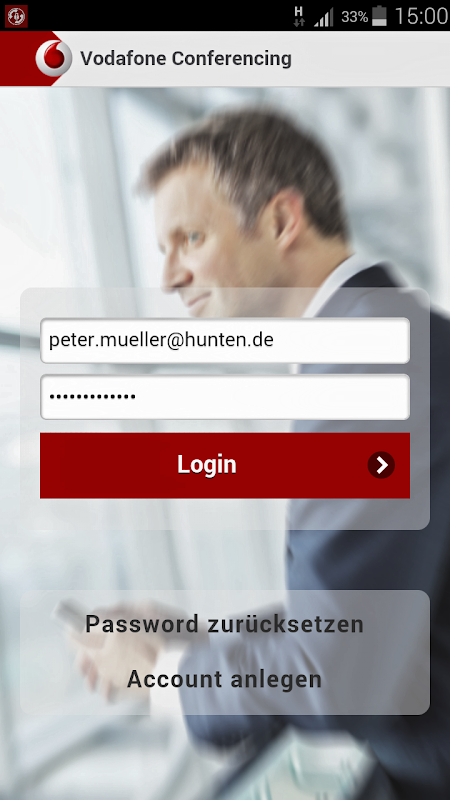
Task: Focus the masked password field
Action: [225, 397]
